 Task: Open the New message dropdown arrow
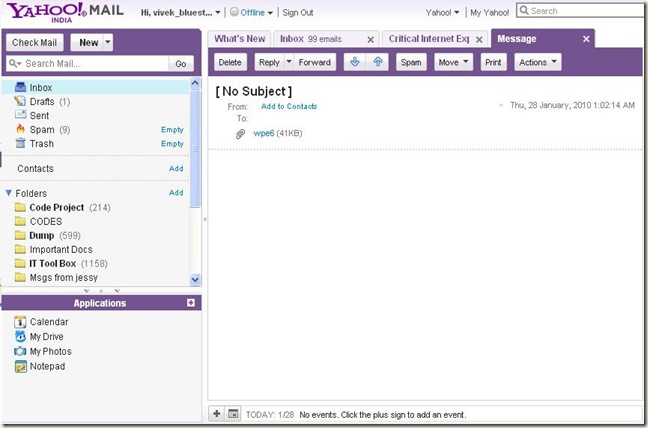click(x=107, y=42)
